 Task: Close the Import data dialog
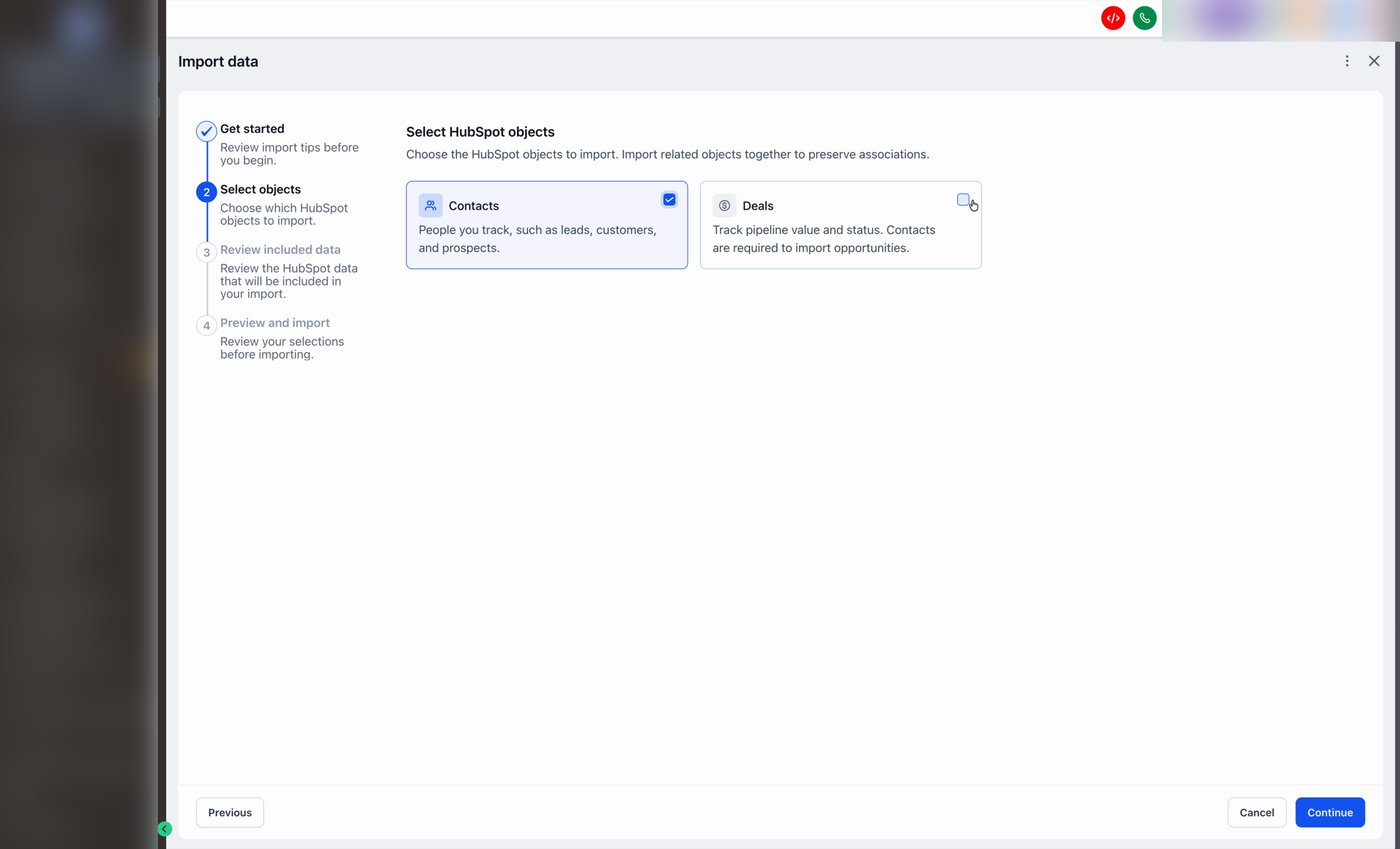click(1374, 61)
